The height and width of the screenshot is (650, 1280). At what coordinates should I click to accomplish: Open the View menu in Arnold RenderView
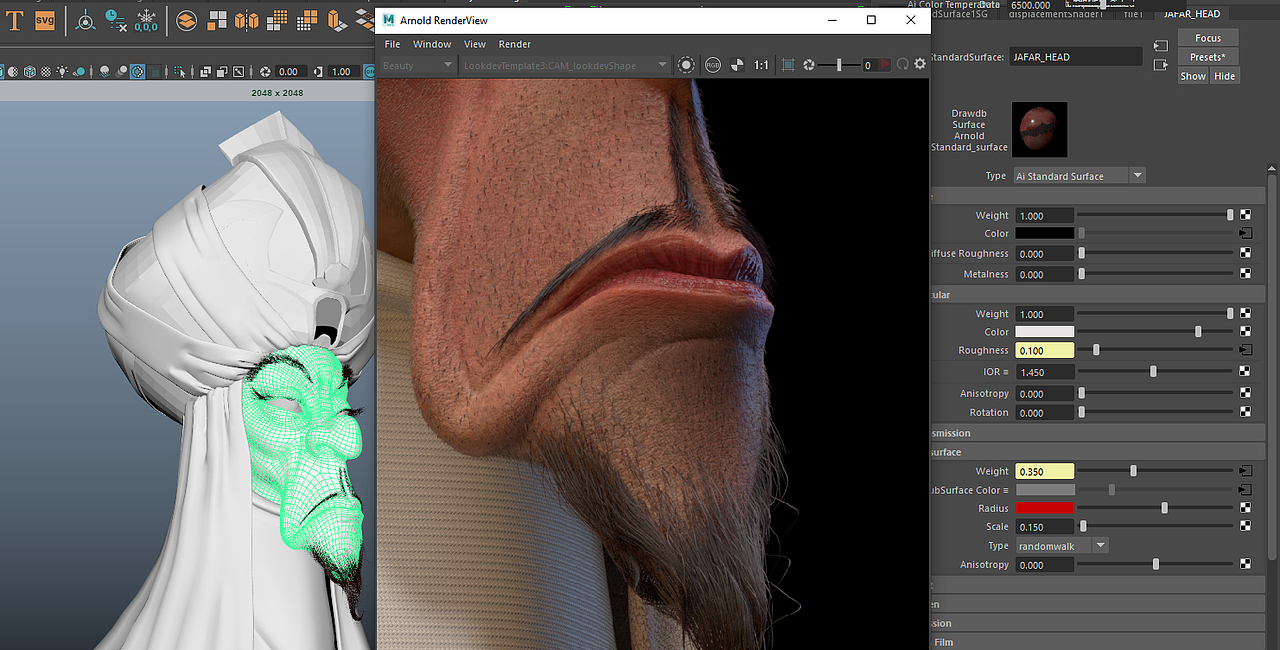click(x=475, y=44)
